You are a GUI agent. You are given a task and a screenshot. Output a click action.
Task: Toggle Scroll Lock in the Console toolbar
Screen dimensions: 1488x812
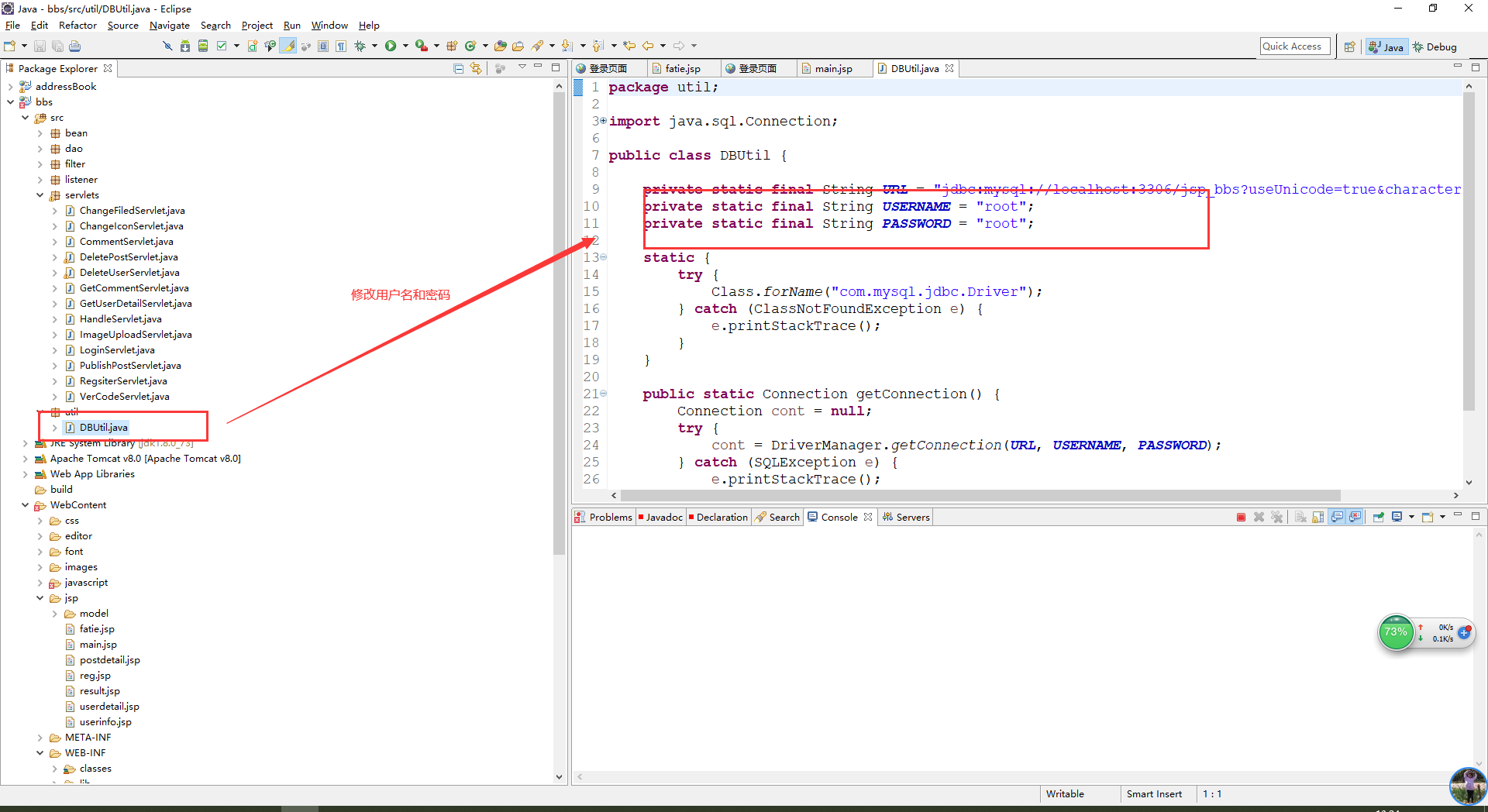(x=1318, y=517)
